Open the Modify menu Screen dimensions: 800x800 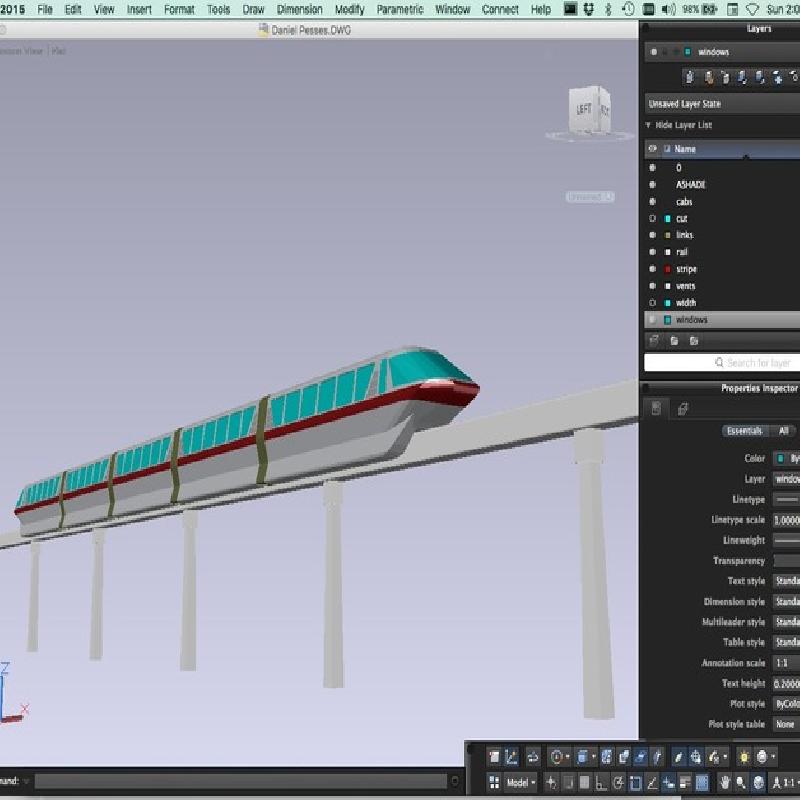tap(349, 10)
